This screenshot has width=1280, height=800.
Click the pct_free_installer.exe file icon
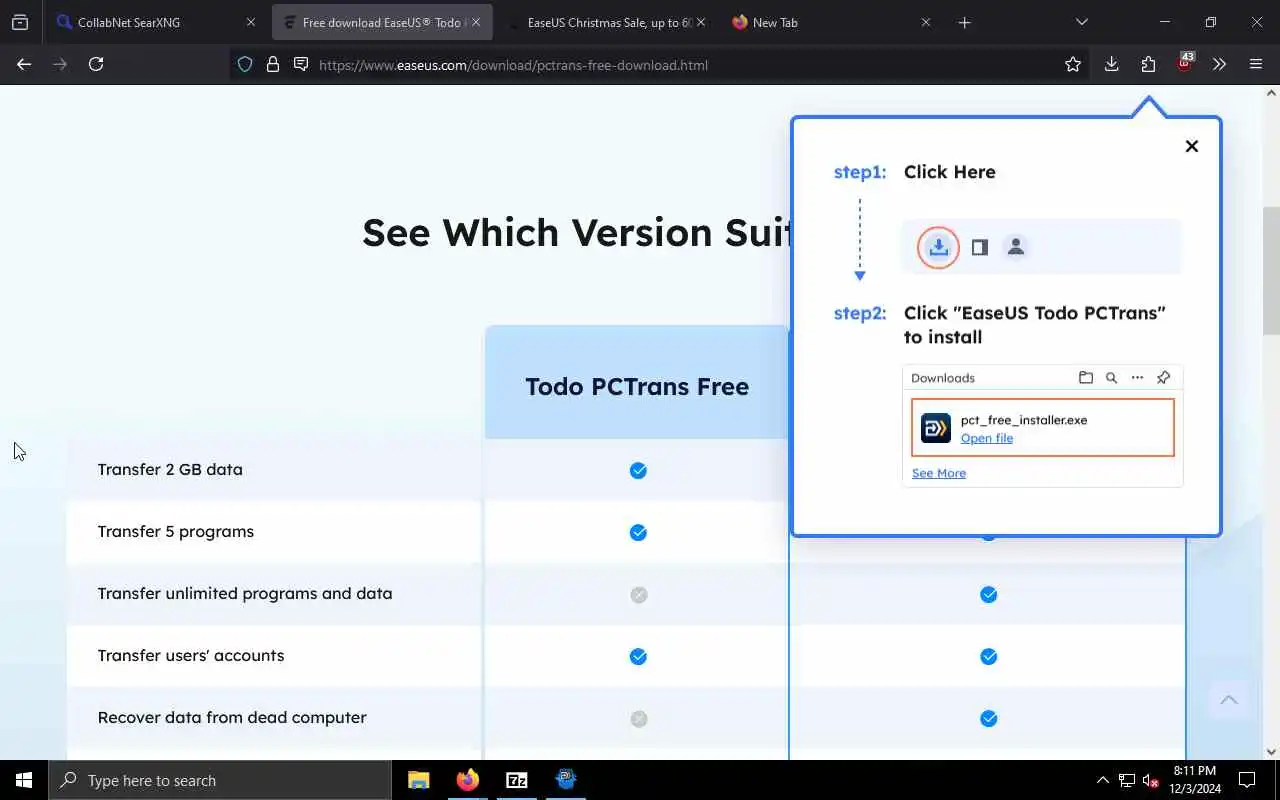click(x=936, y=428)
